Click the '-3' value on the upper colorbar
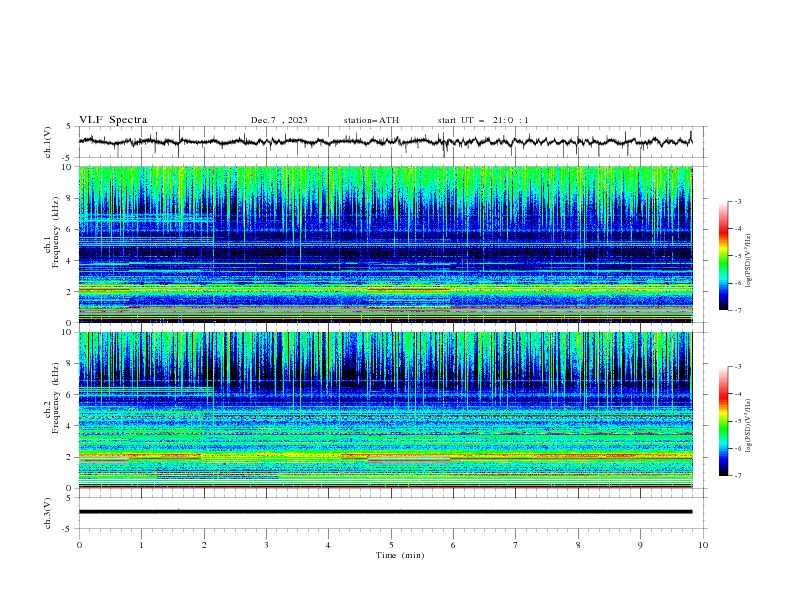Image resolution: width=792 pixels, height=612 pixels. pos(737,201)
